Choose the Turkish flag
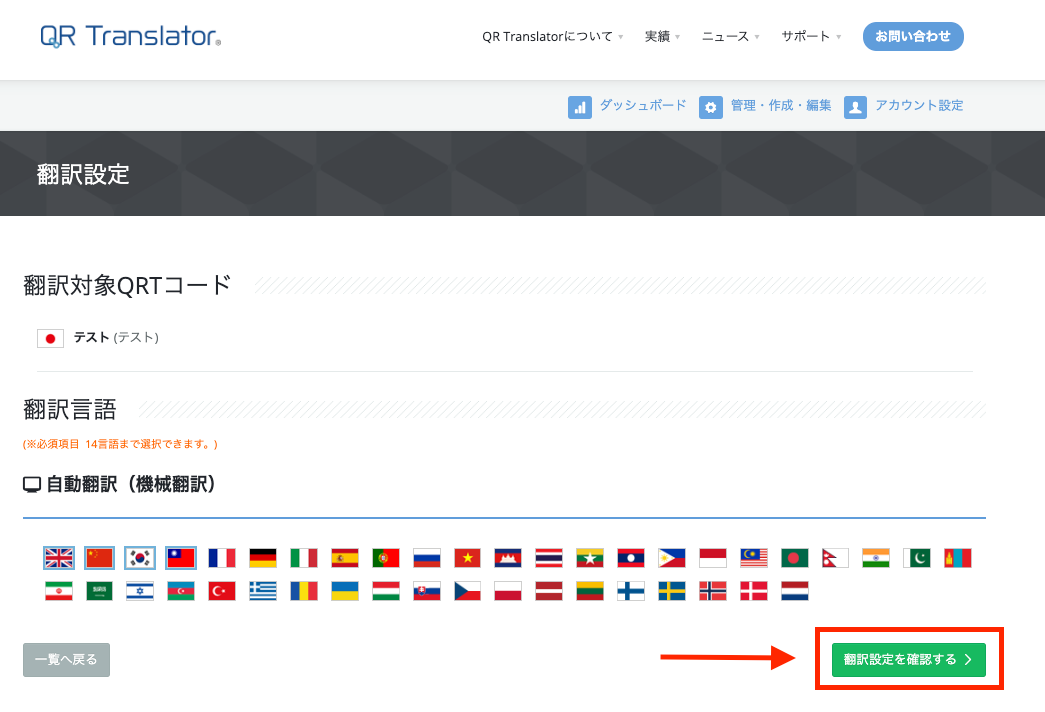The image size is (1045, 712). point(222,591)
